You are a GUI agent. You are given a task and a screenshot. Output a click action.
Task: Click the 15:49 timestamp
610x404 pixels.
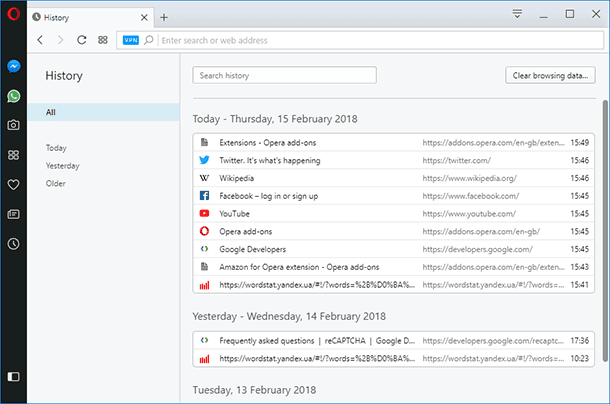[x=580, y=142]
